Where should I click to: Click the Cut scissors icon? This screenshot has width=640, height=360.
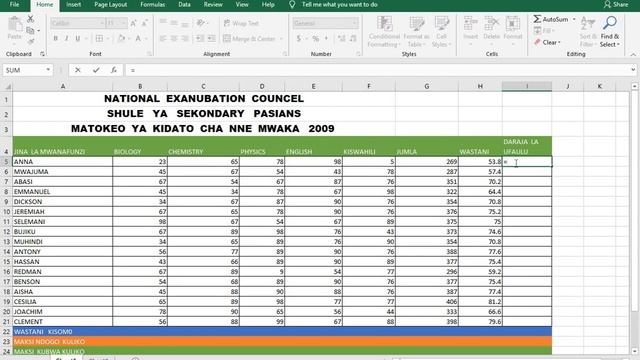click(30, 19)
